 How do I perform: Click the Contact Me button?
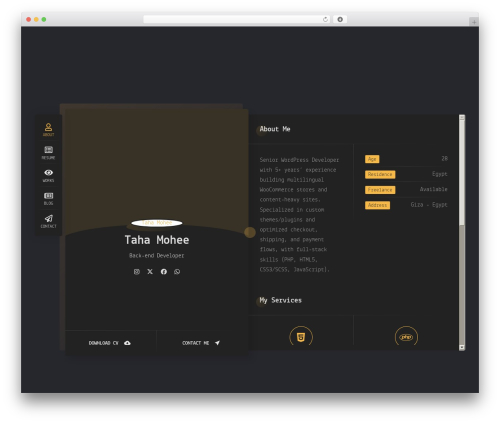[x=201, y=343]
